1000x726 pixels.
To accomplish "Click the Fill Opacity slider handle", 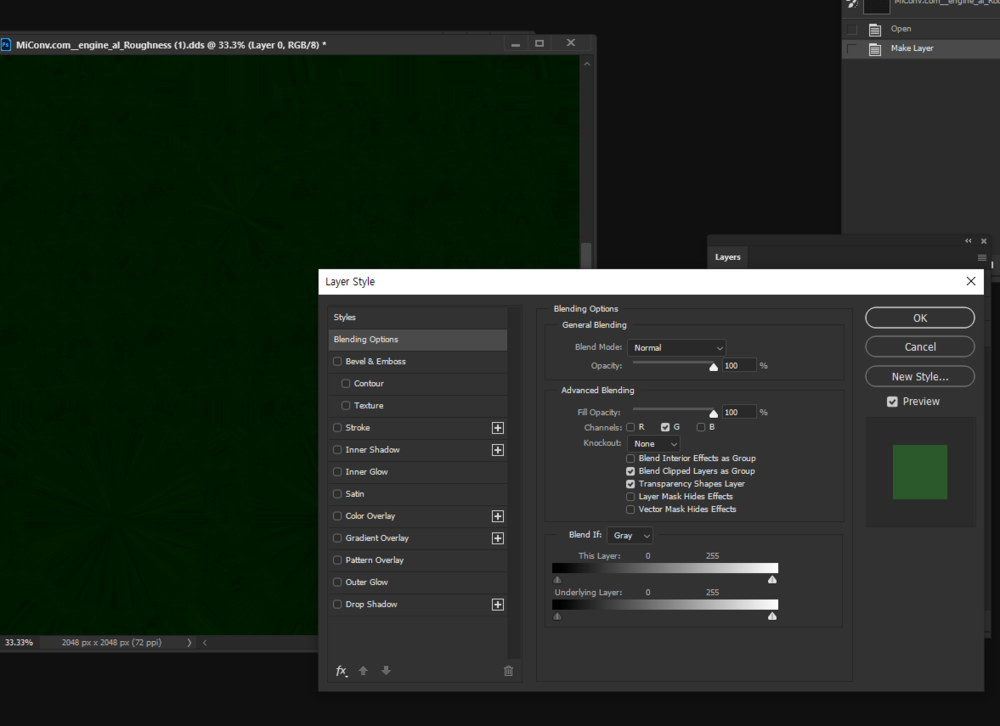I will pos(714,413).
